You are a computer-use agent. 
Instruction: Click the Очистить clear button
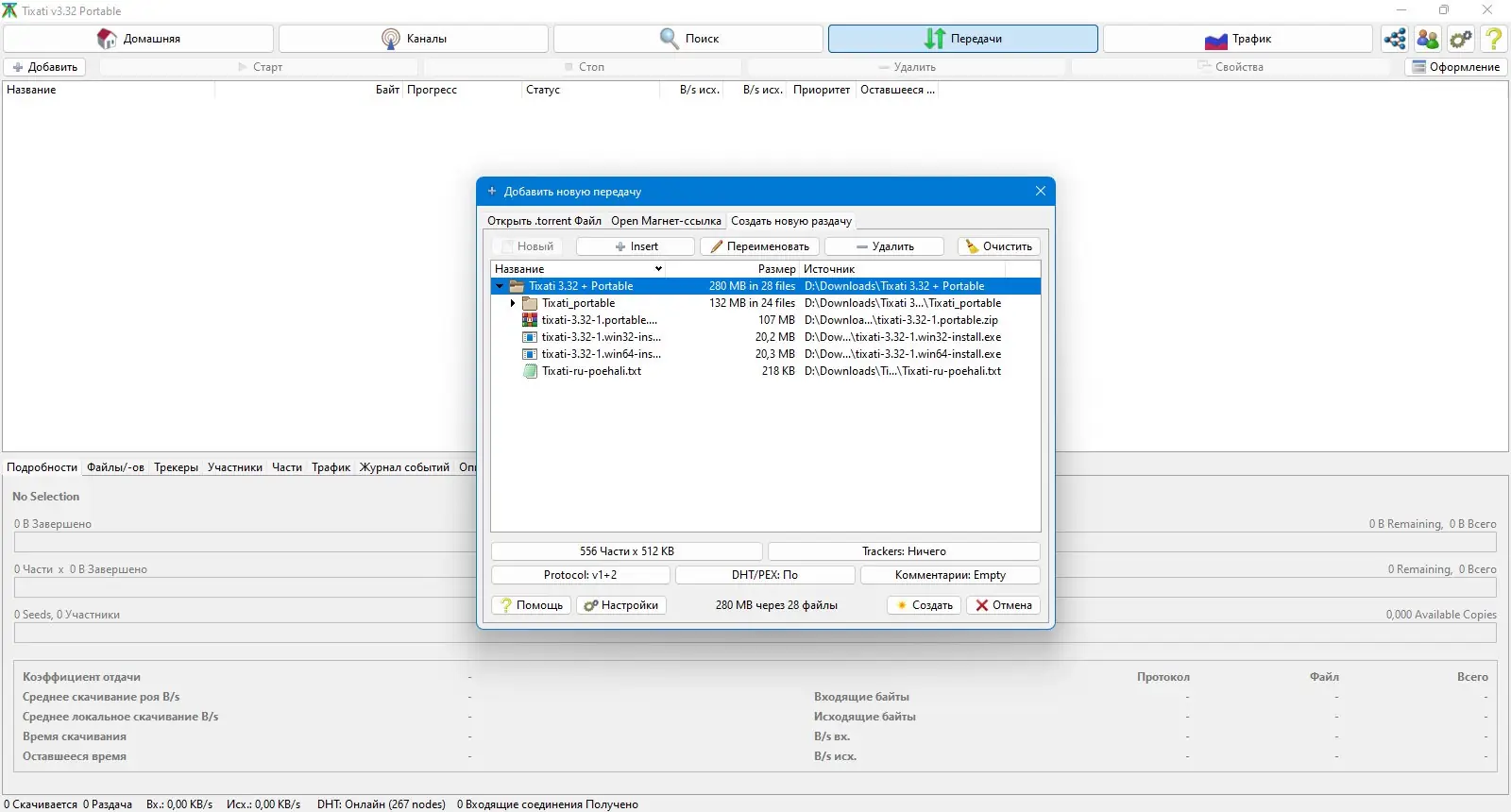[998, 246]
